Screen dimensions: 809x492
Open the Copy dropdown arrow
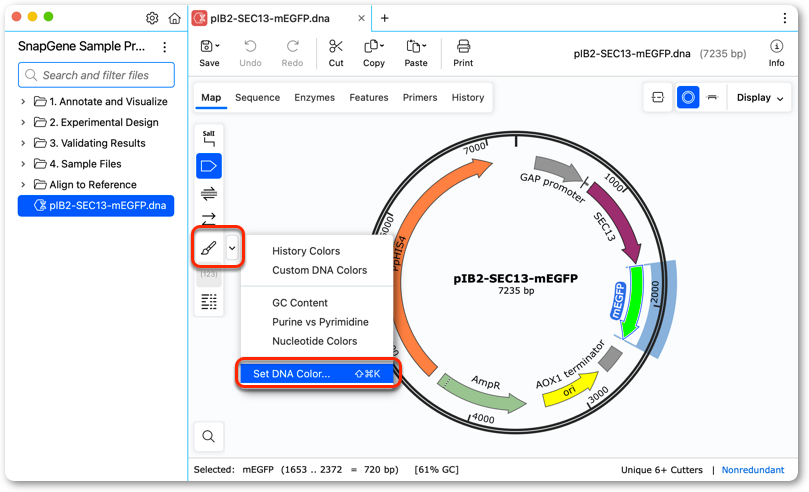click(x=382, y=46)
